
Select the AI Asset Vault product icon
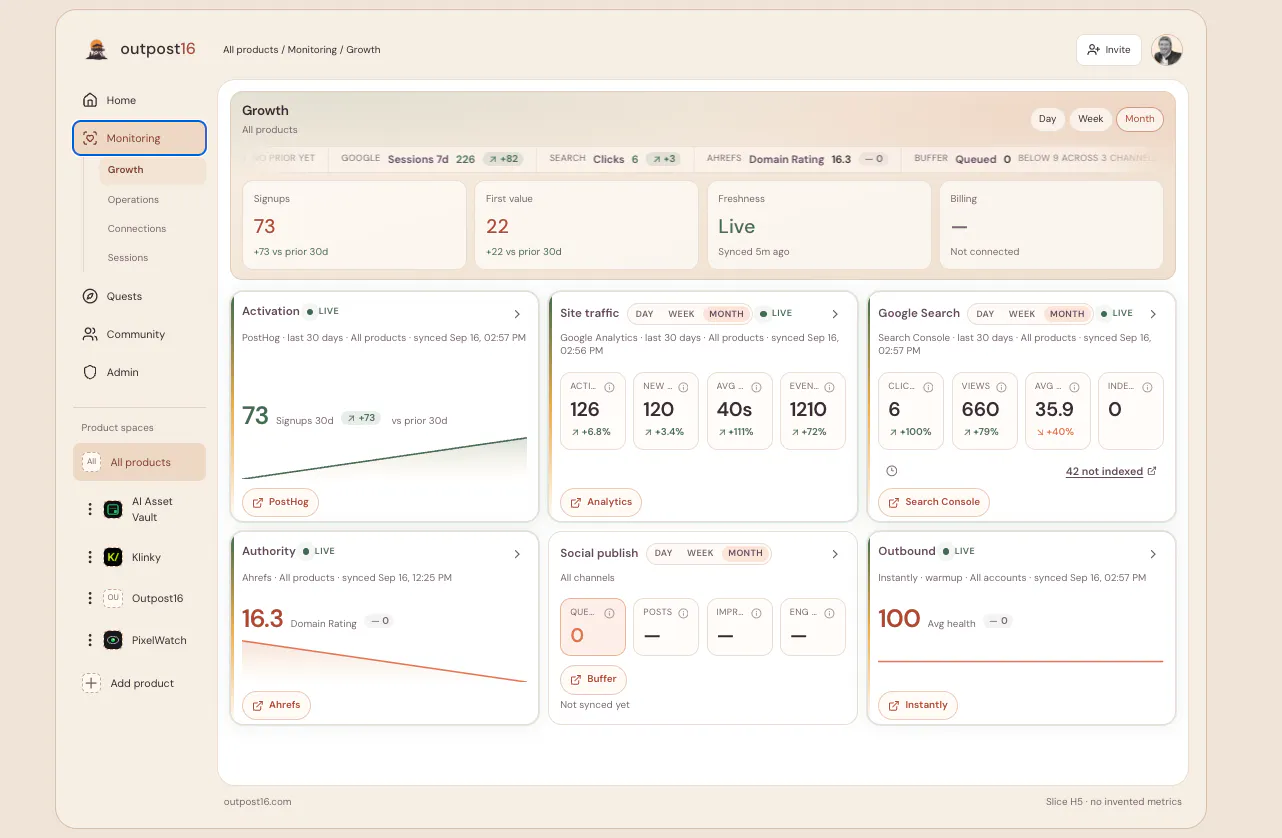pyautogui.click(x=113, y=509)
